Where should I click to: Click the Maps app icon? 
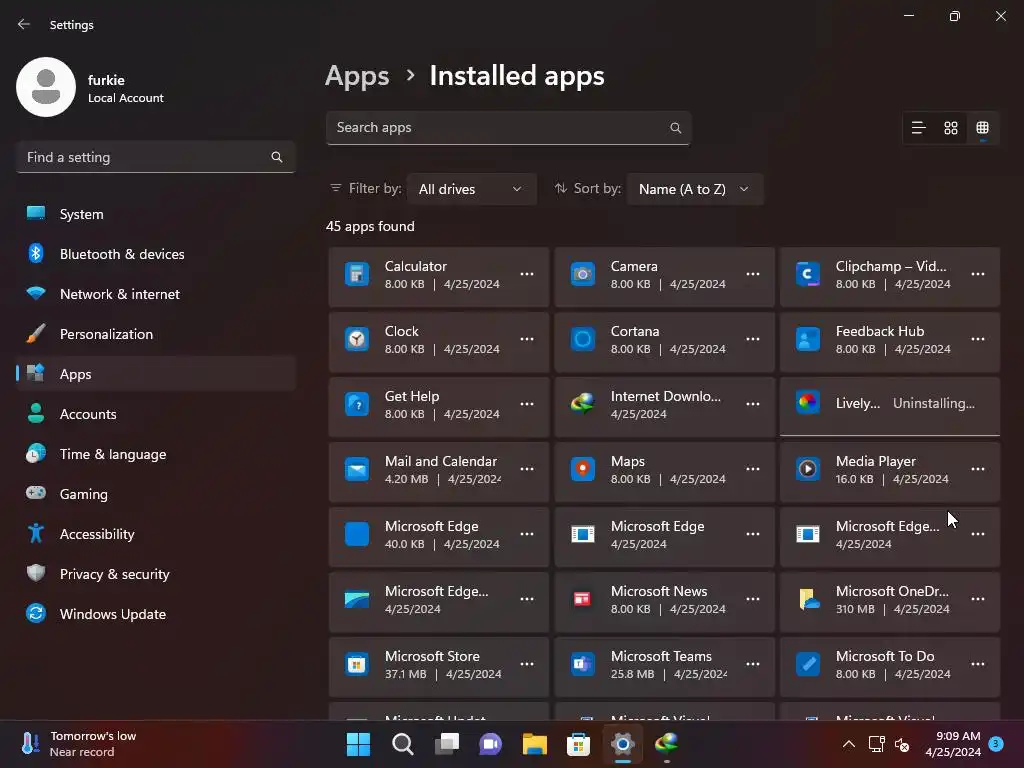click(x=583, y=469)
